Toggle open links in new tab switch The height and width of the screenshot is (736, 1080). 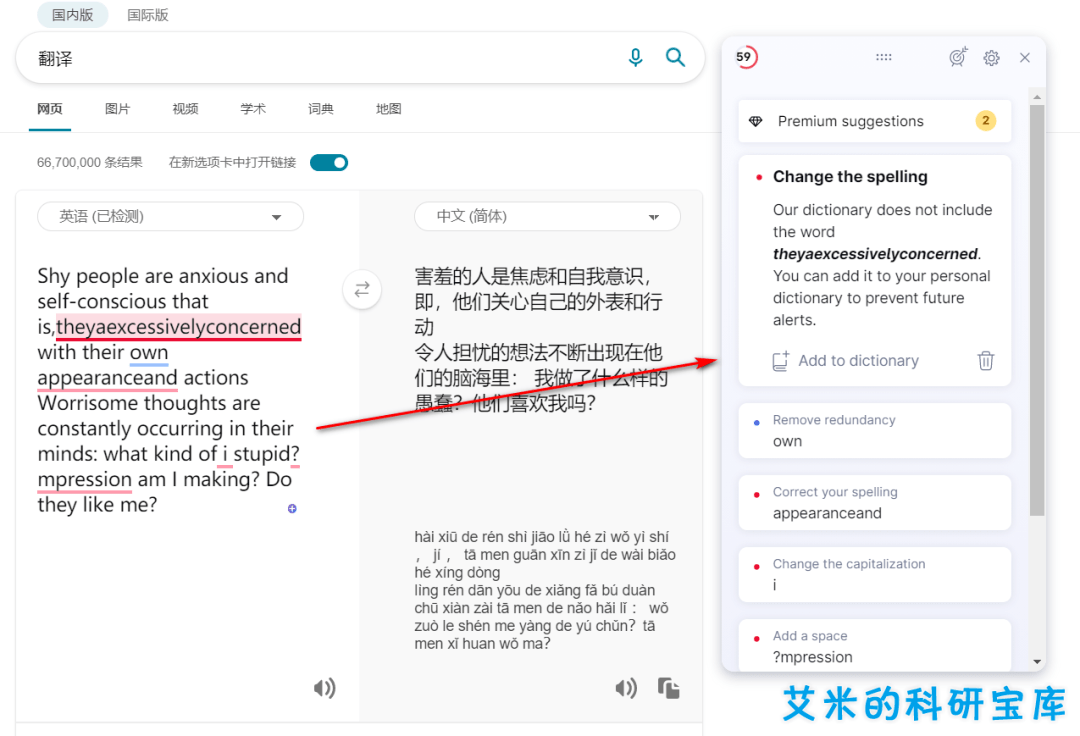click(x=329, y=162)
